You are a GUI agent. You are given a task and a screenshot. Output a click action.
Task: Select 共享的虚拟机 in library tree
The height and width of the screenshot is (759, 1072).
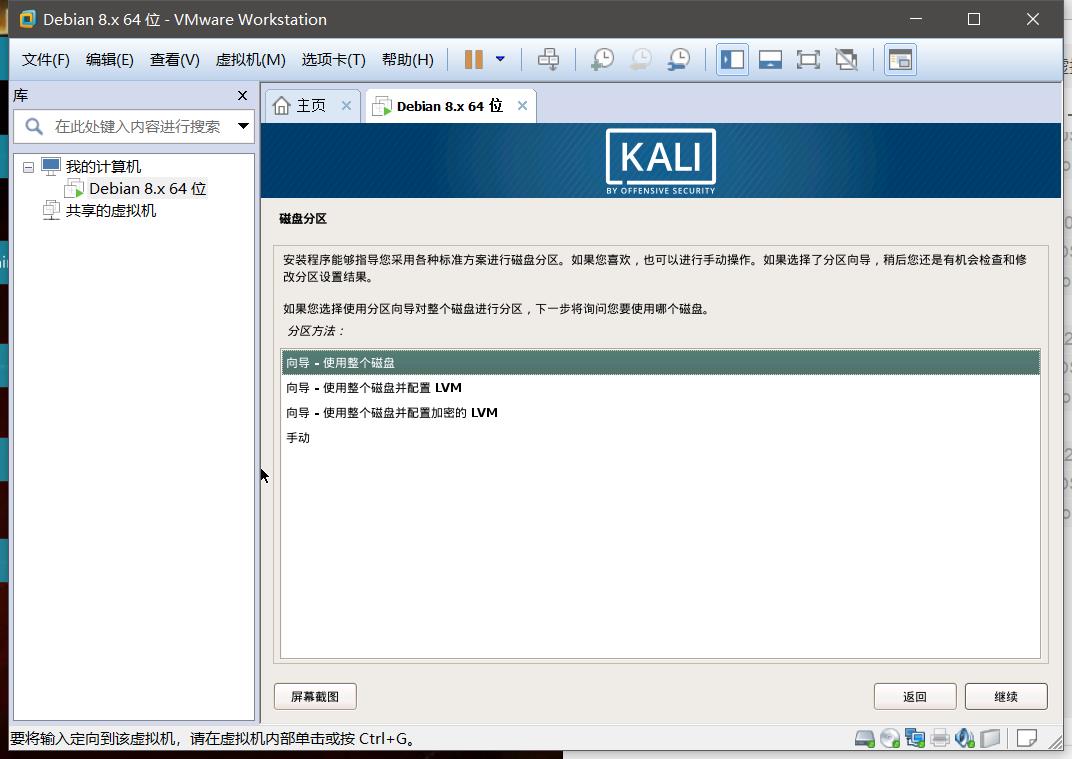(111, 211)
